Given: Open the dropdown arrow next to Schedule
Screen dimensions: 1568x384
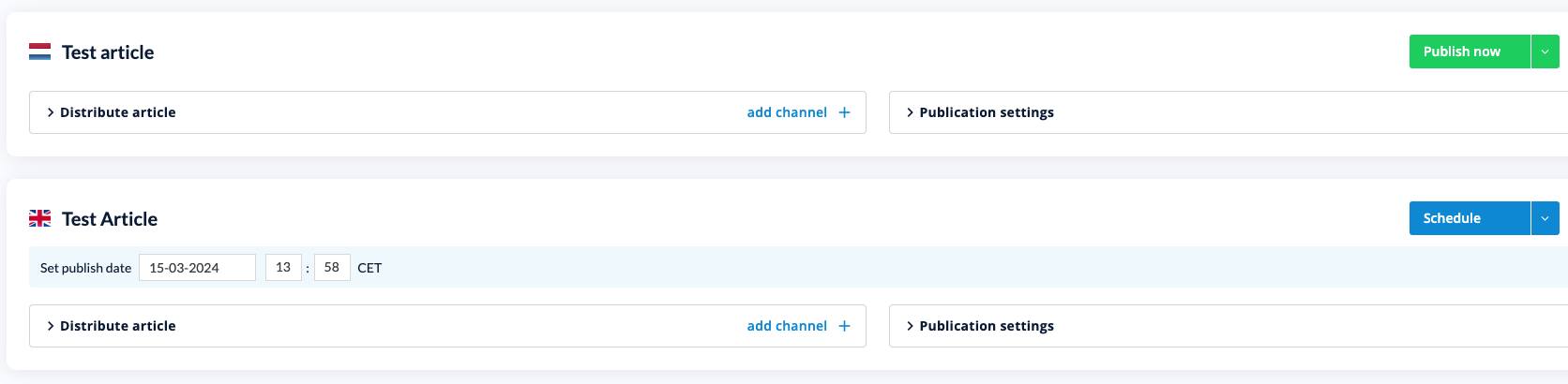Looking at the screenshot, I should (x=1545, y=218).
